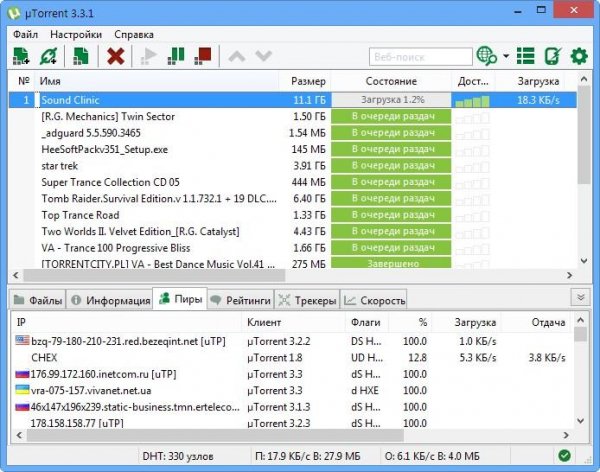Click the upload speed status О: 6.1 КБ/с
This screenshot has height=472, width=600.
click(x=432, y=456)
